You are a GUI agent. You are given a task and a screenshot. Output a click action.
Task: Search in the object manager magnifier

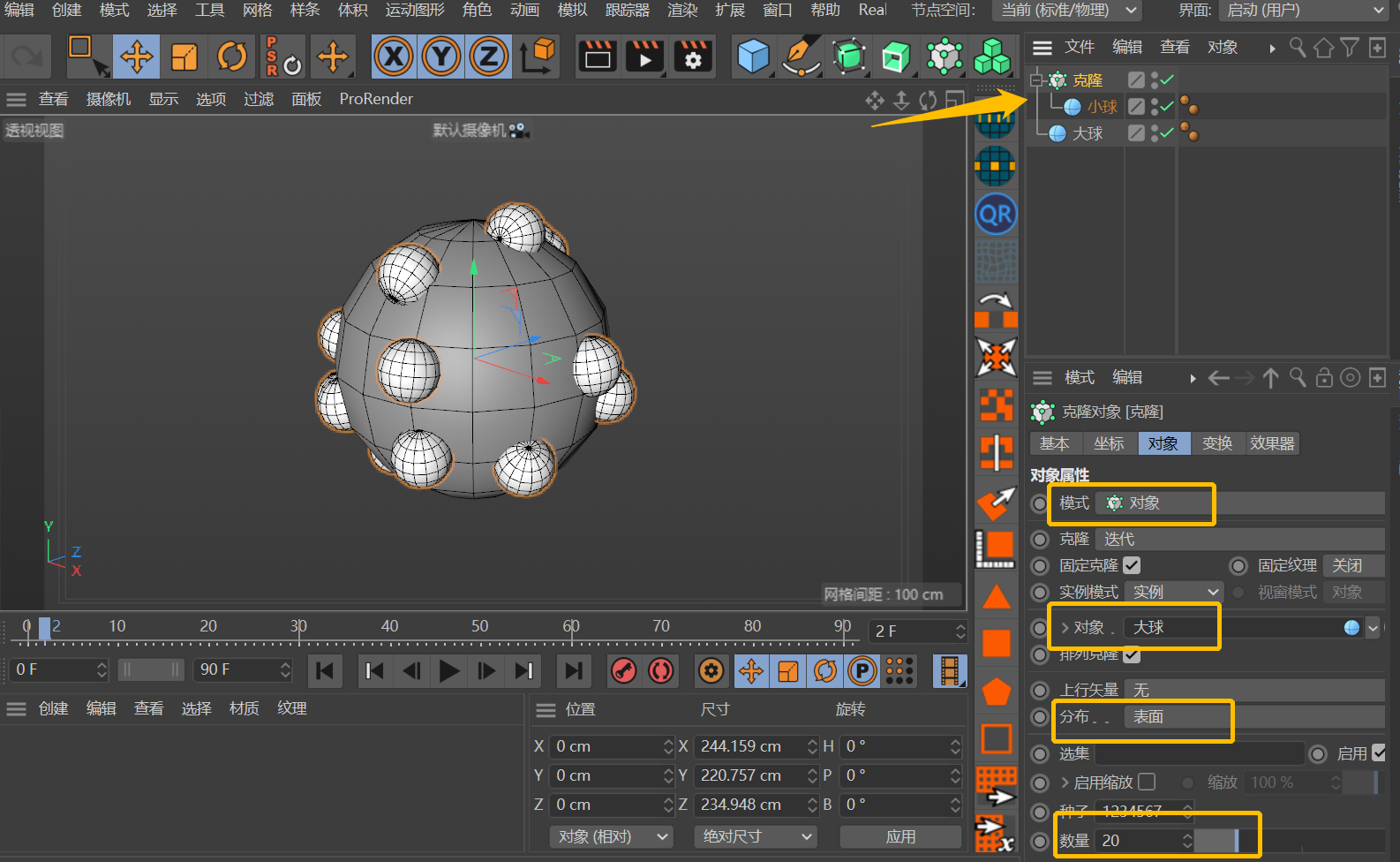coord(1298,48)
